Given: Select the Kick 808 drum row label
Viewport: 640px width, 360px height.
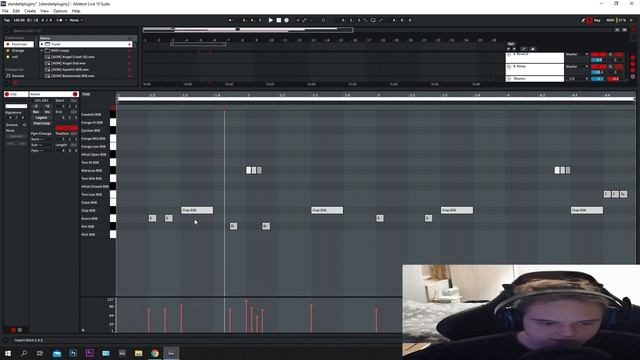Looking at the screenshot, I should pyautogui.click(x=88, y=235).
